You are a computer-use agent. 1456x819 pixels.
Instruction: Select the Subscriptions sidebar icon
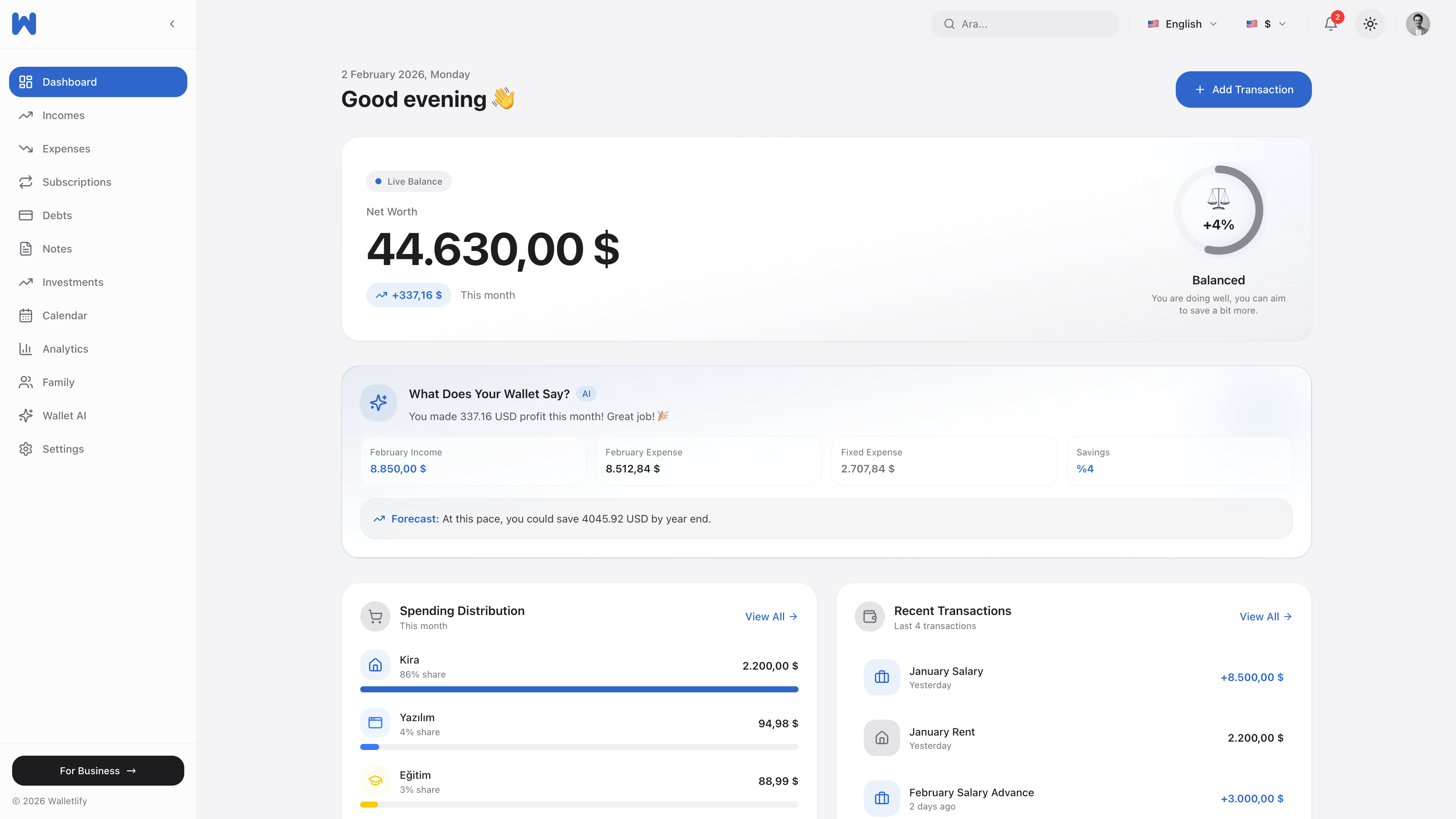pos(26,182)
